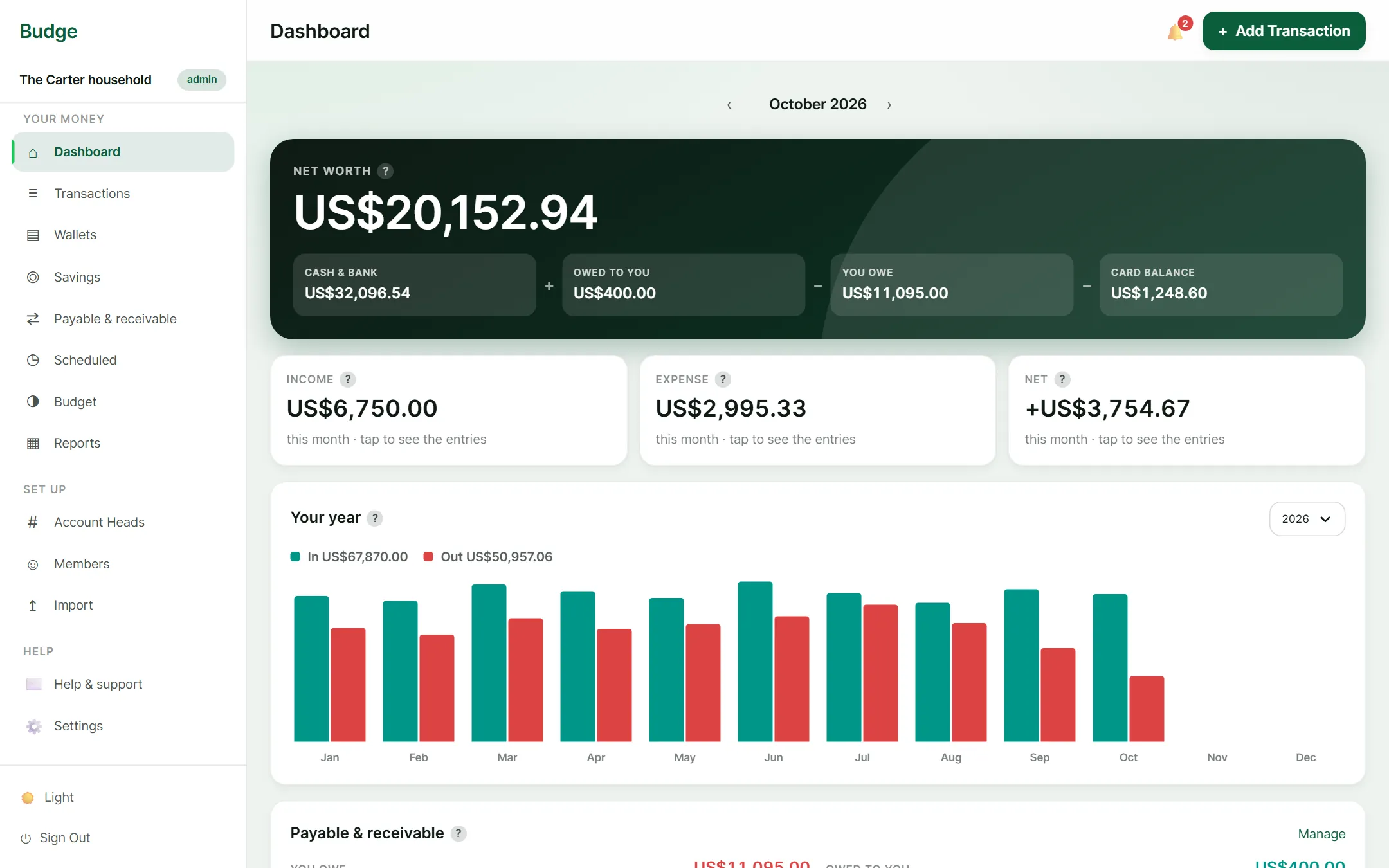The image size is (1389, 868).
Task: Open the Owed To You tile
Action: pyautogui.click(x=684, y=285)
